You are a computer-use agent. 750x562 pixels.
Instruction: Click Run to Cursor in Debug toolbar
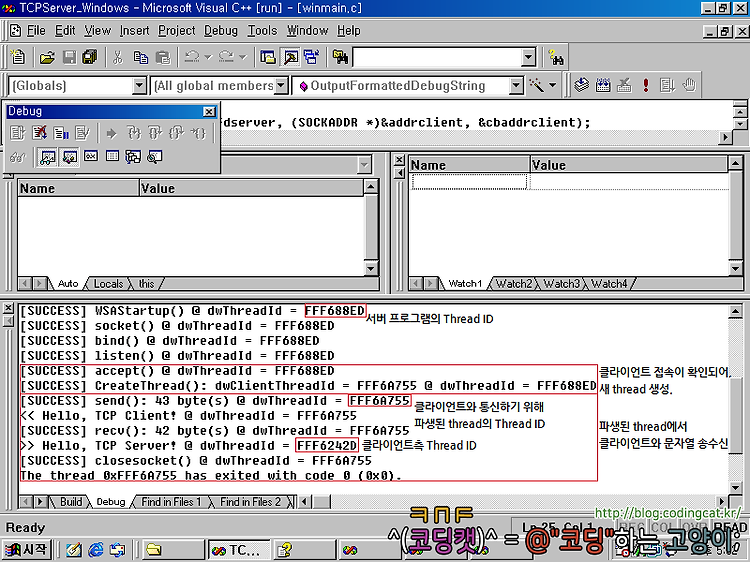coord(198,132)
